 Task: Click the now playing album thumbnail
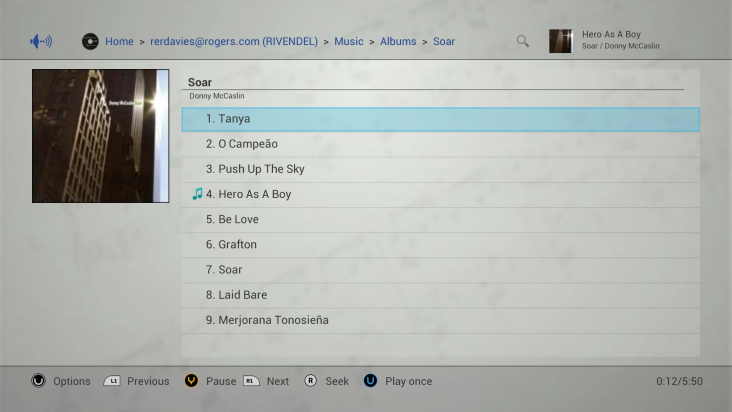(x=561, y=41)
